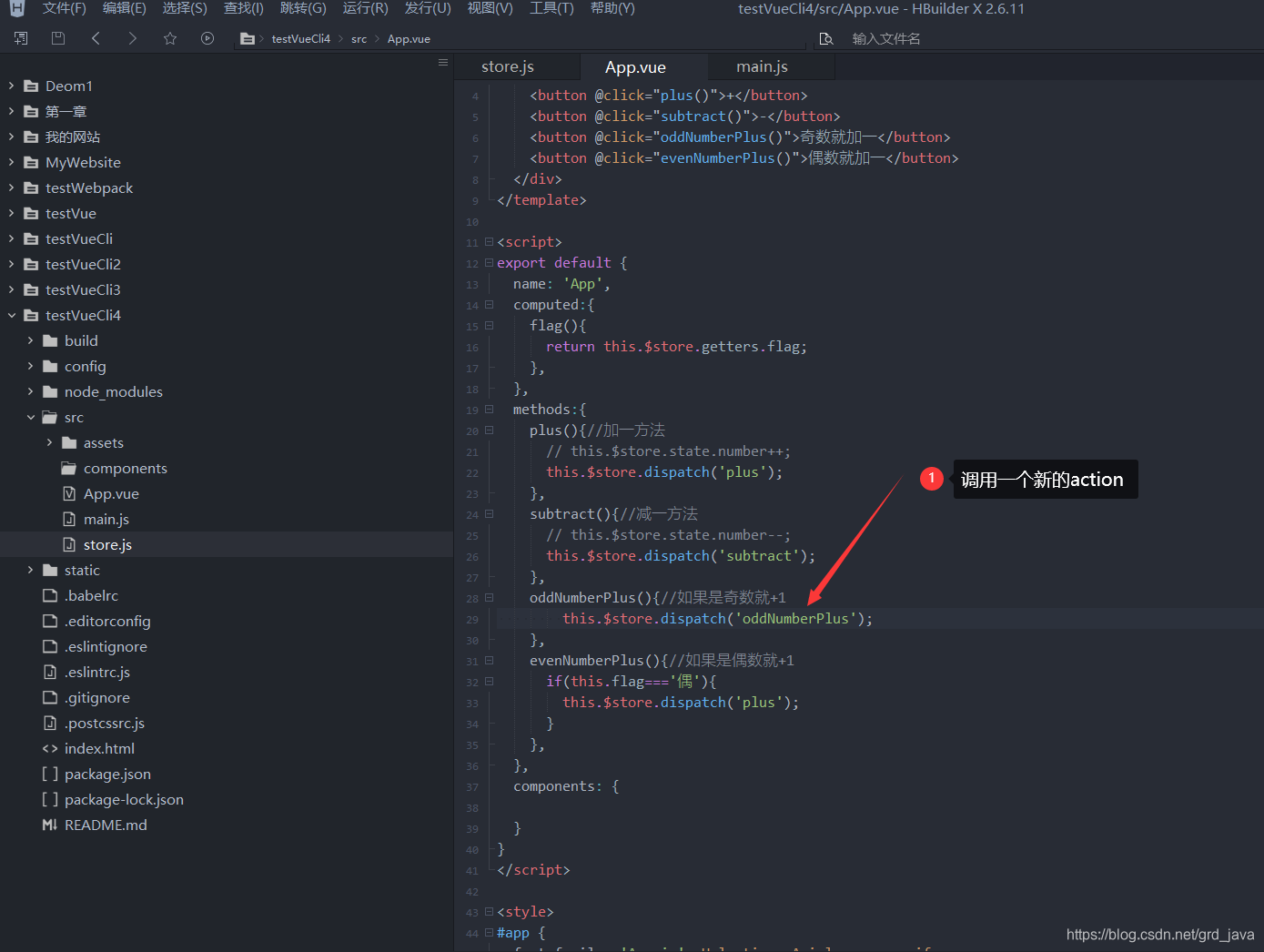1264x952 pixels.
Task: Go back with the left arrow icon
Action: pos(96,38)
